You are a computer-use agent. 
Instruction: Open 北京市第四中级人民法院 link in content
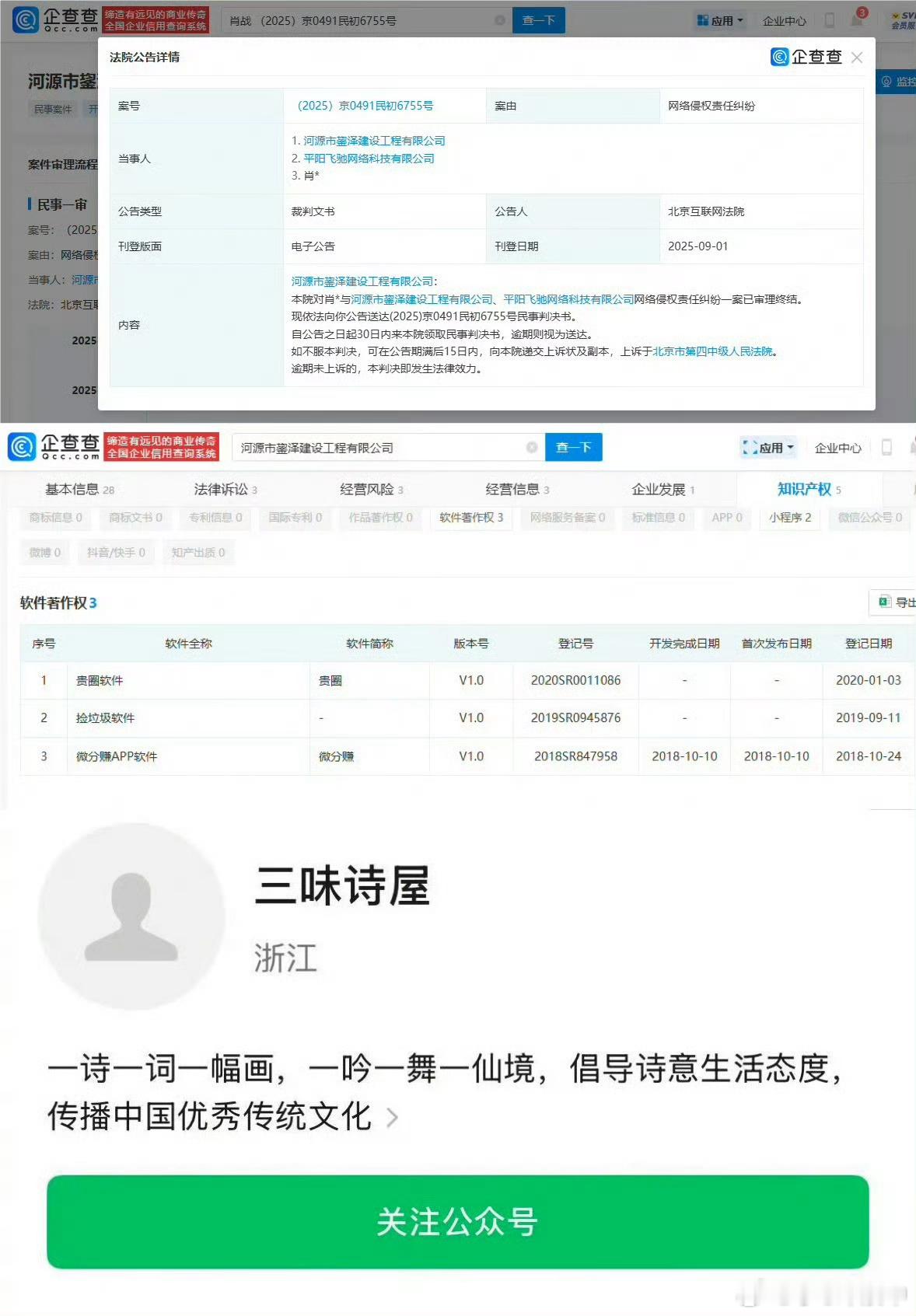(x=713, y=351)
